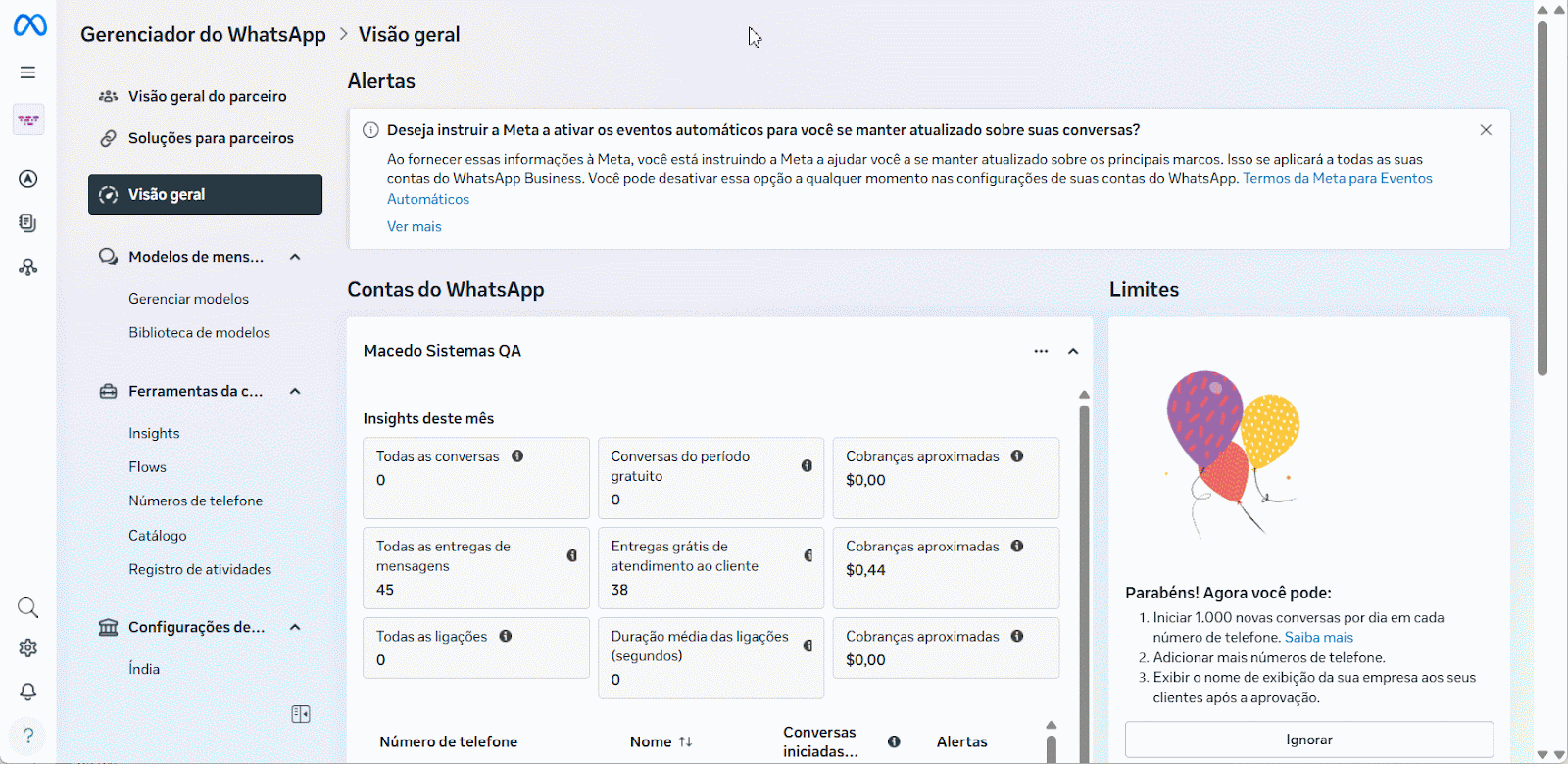Select Visão geral in sidebar
Screen dimensions: 1568x764
tap(206, 194)
